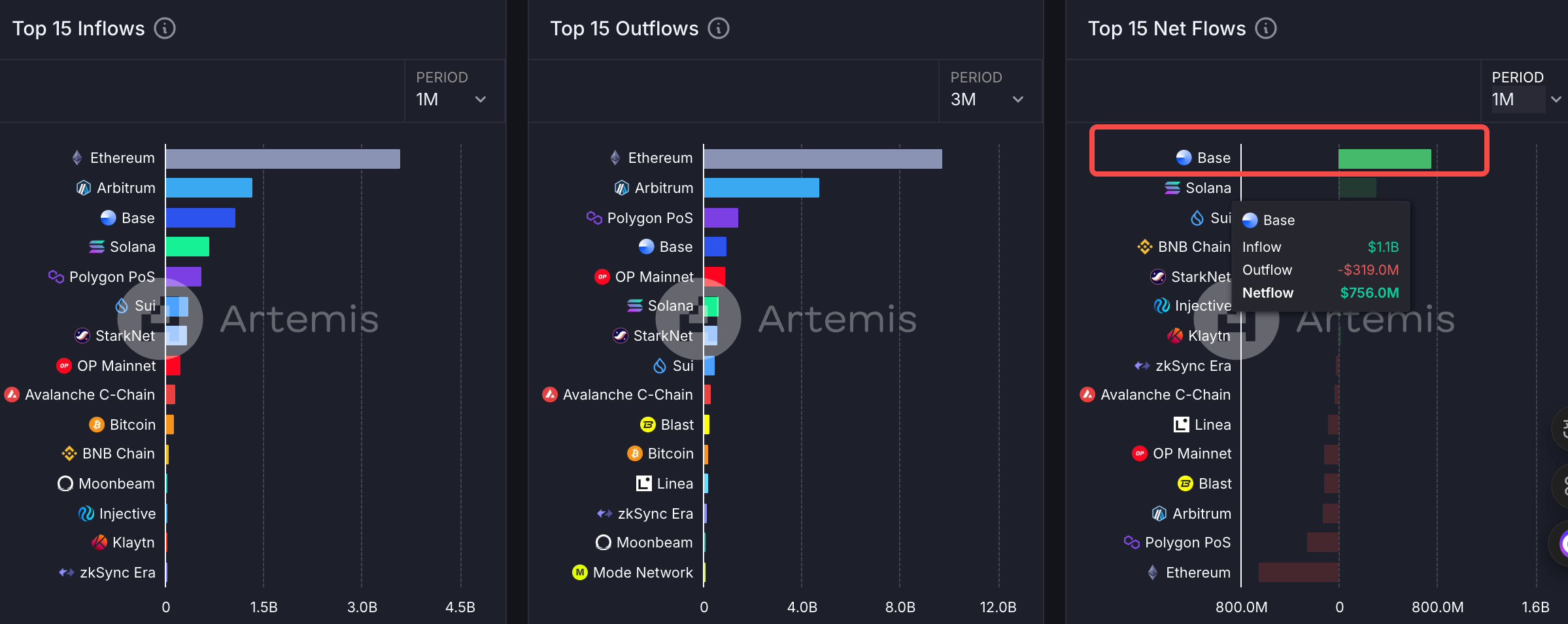Click the BNB Chain logo in Net Flows
This screenshot has height=624, width=1568.
(x=1144, y=247)
